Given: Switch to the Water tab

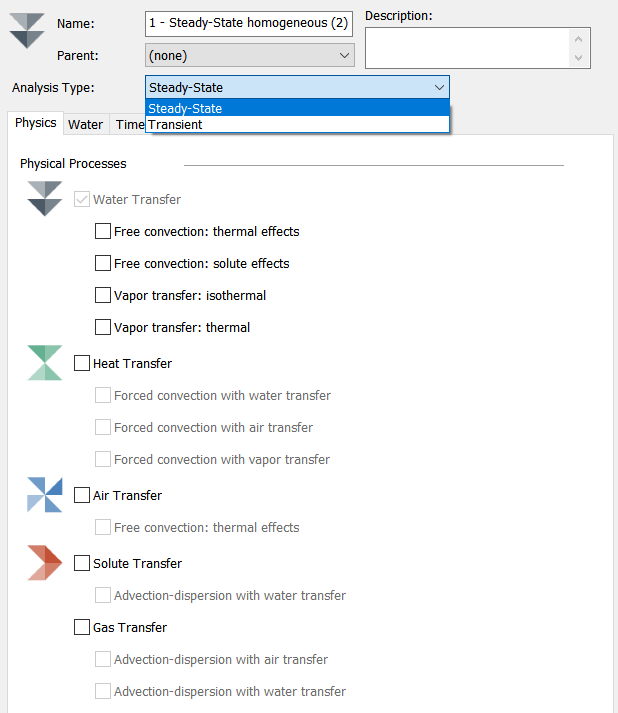Looking at the screenshot, I should pyautogui.click(x=86, y=125).
